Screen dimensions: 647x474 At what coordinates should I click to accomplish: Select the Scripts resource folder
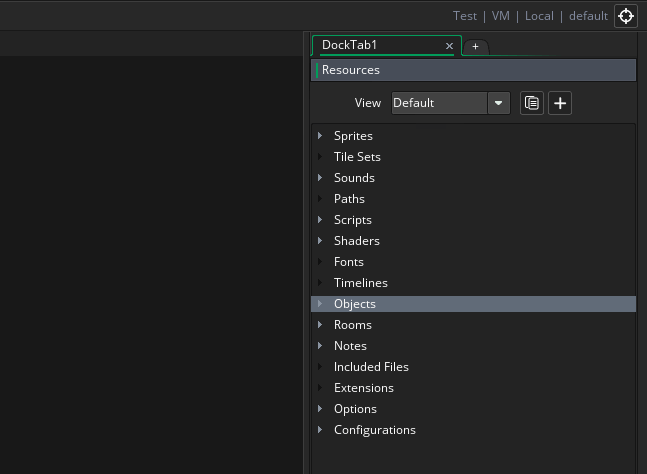[352, 220]
